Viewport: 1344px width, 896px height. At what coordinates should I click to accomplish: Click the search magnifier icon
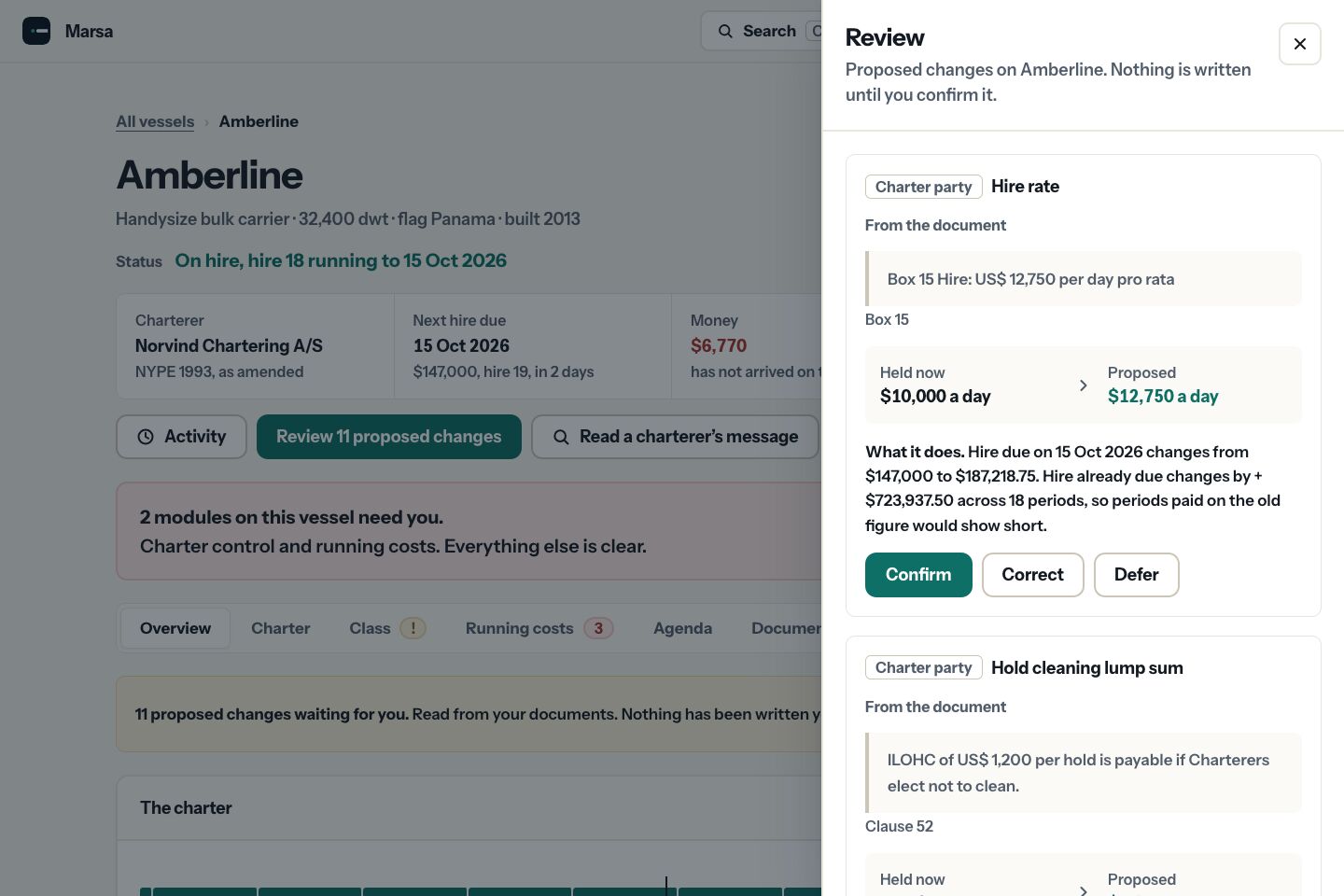(x=725, y=31)
